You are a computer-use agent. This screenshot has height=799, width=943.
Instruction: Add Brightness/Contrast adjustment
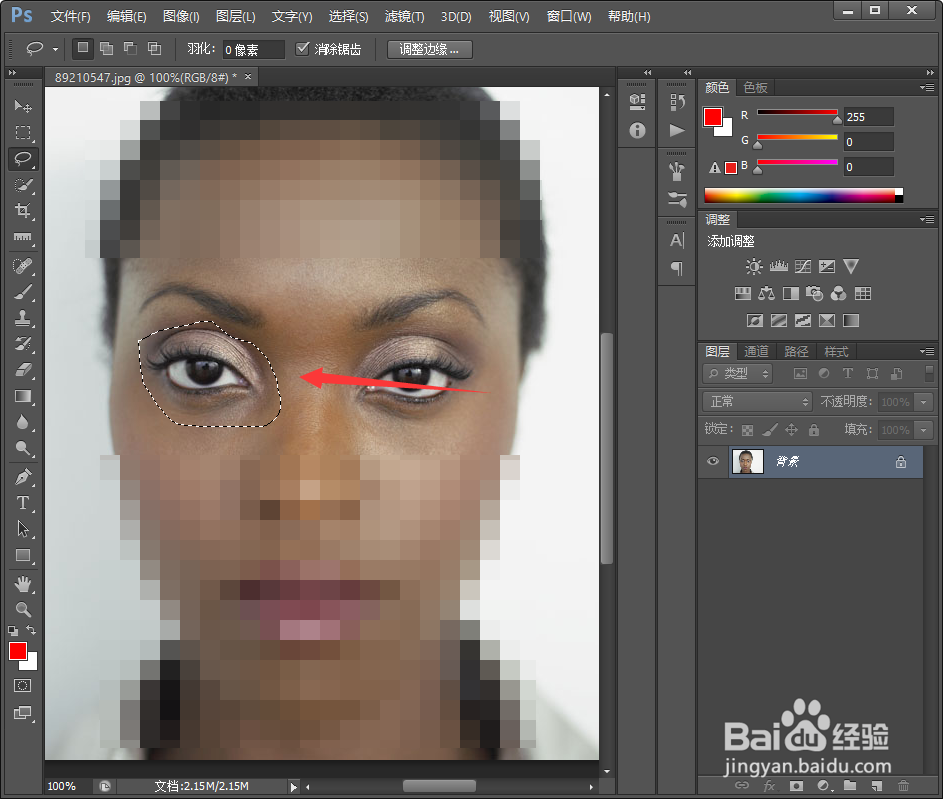click(x=754, y=266)
